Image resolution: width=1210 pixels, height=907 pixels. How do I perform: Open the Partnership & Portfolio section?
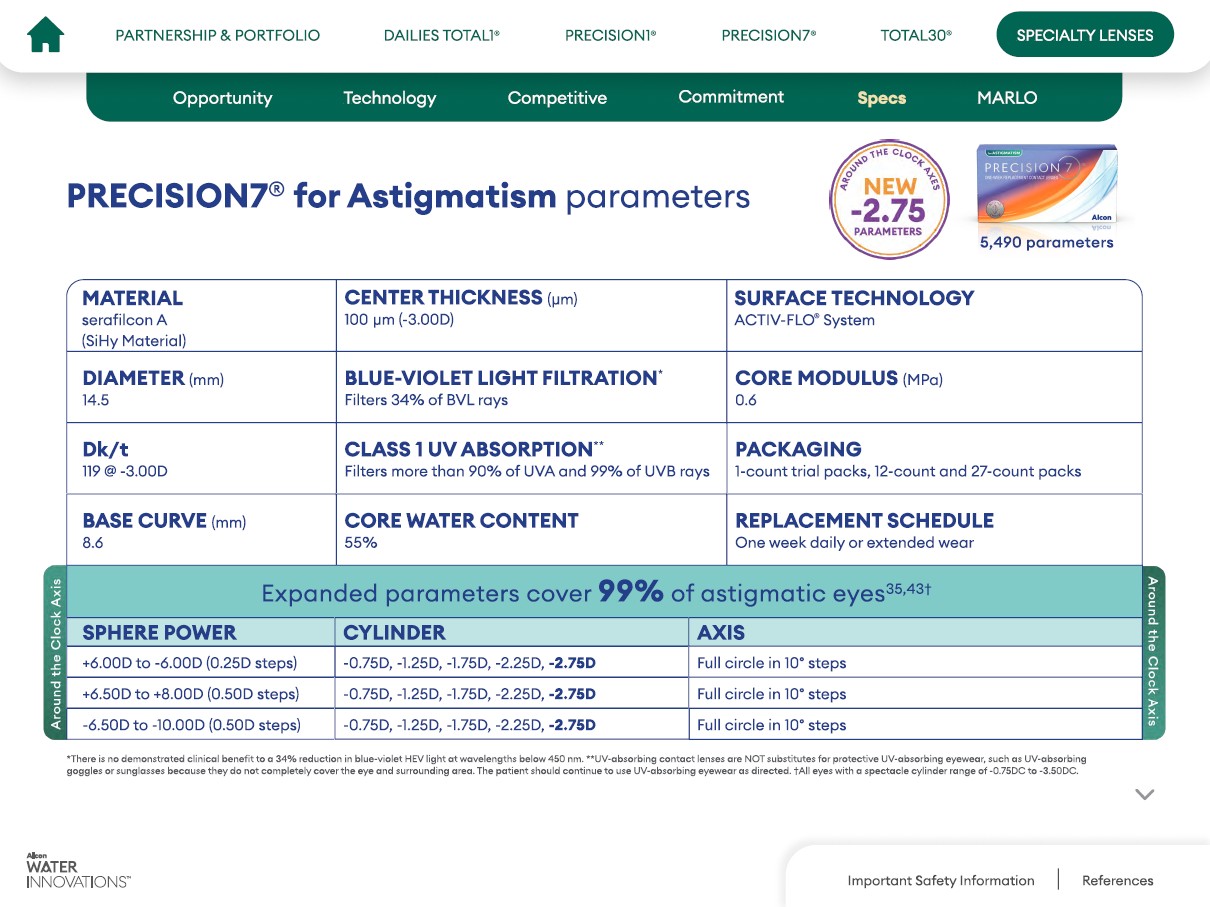218,35
